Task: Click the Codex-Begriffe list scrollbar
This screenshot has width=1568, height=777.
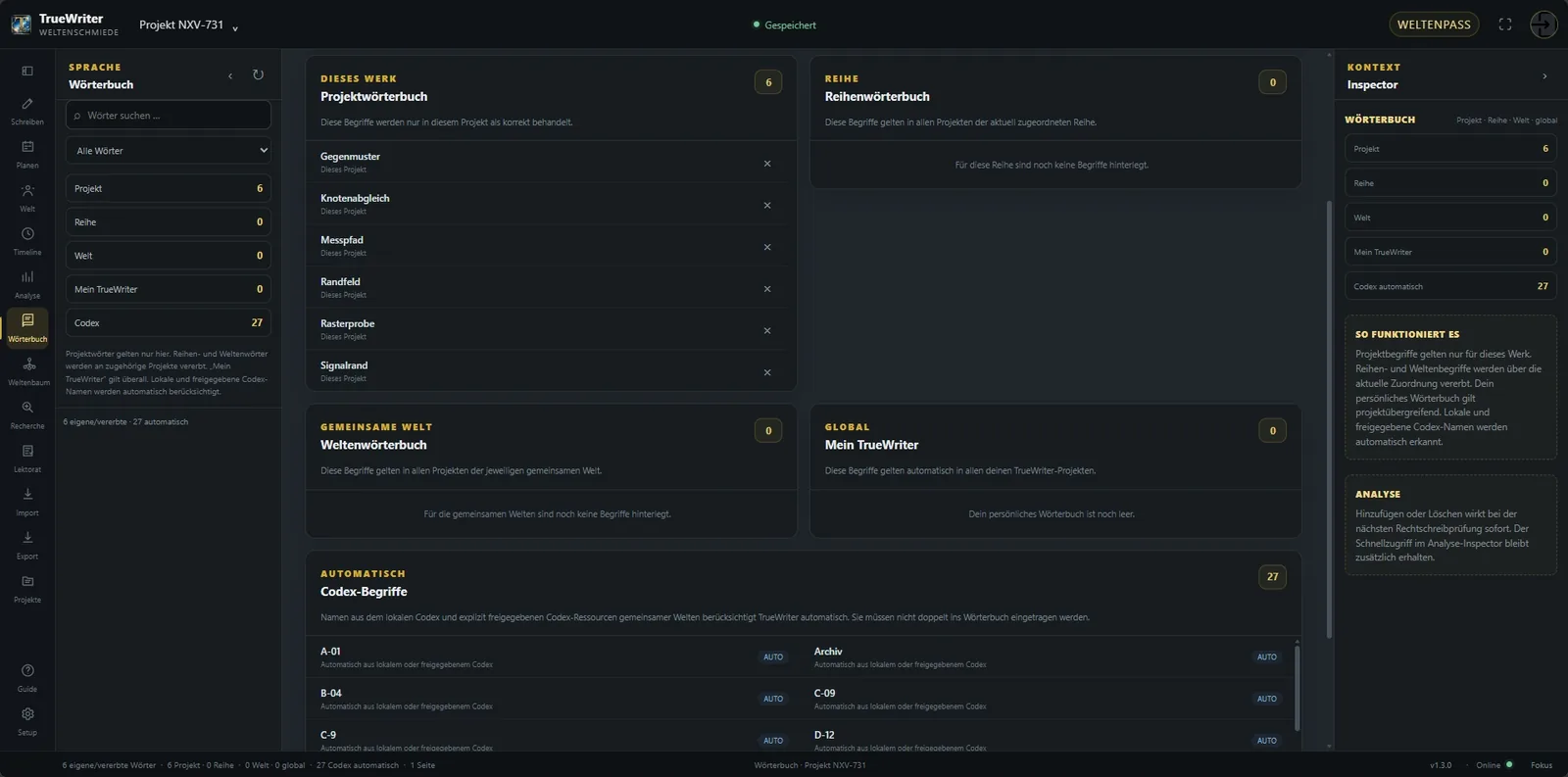Action: click(x=1298, y=686)
